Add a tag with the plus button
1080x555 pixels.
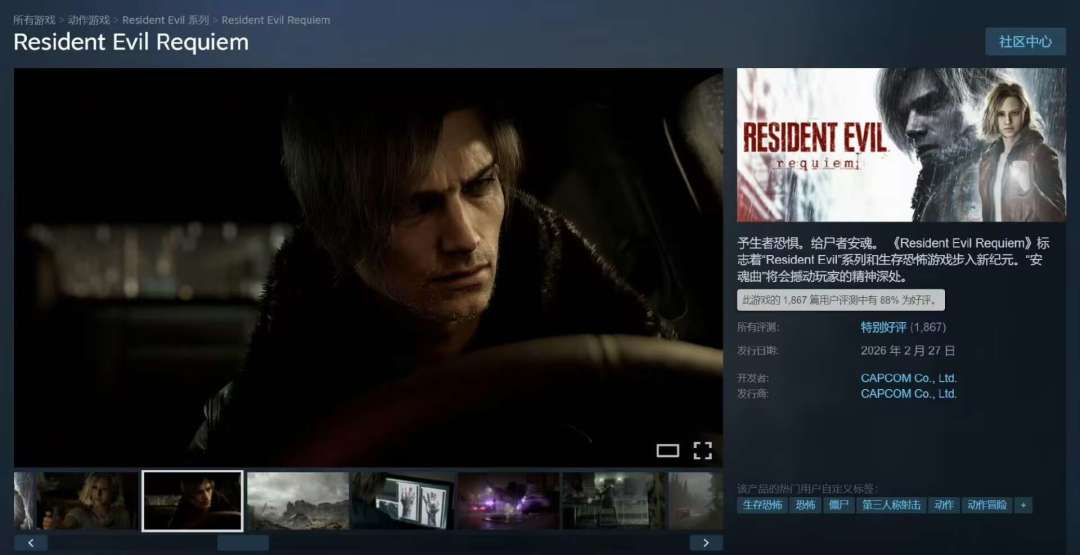coord(1023,505)
